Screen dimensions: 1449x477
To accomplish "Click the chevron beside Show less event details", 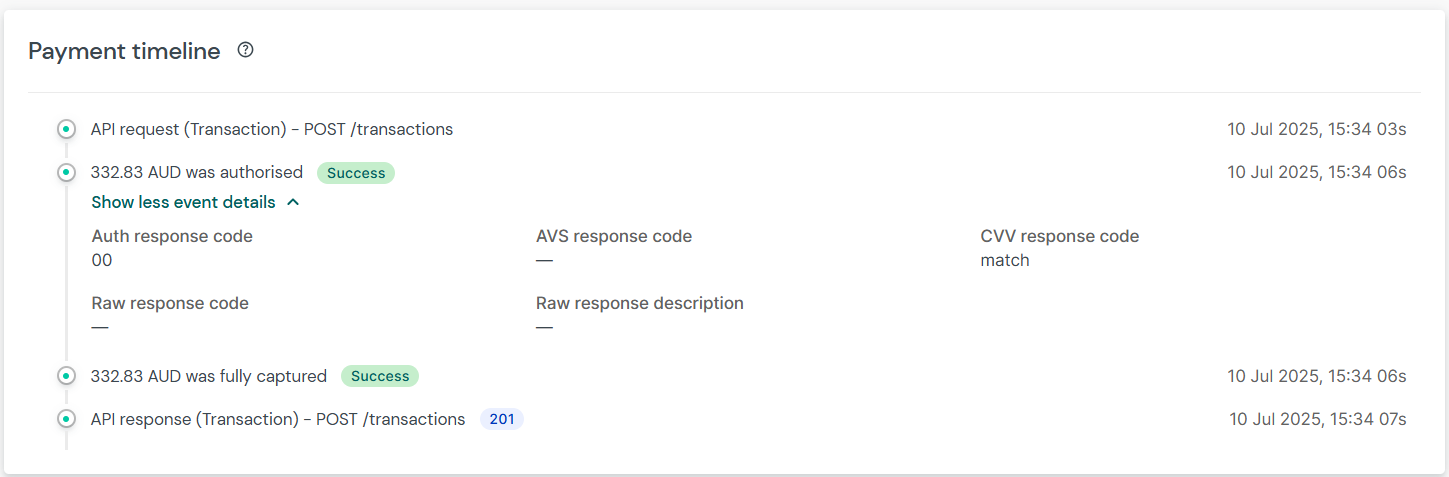I will (293, 202).
